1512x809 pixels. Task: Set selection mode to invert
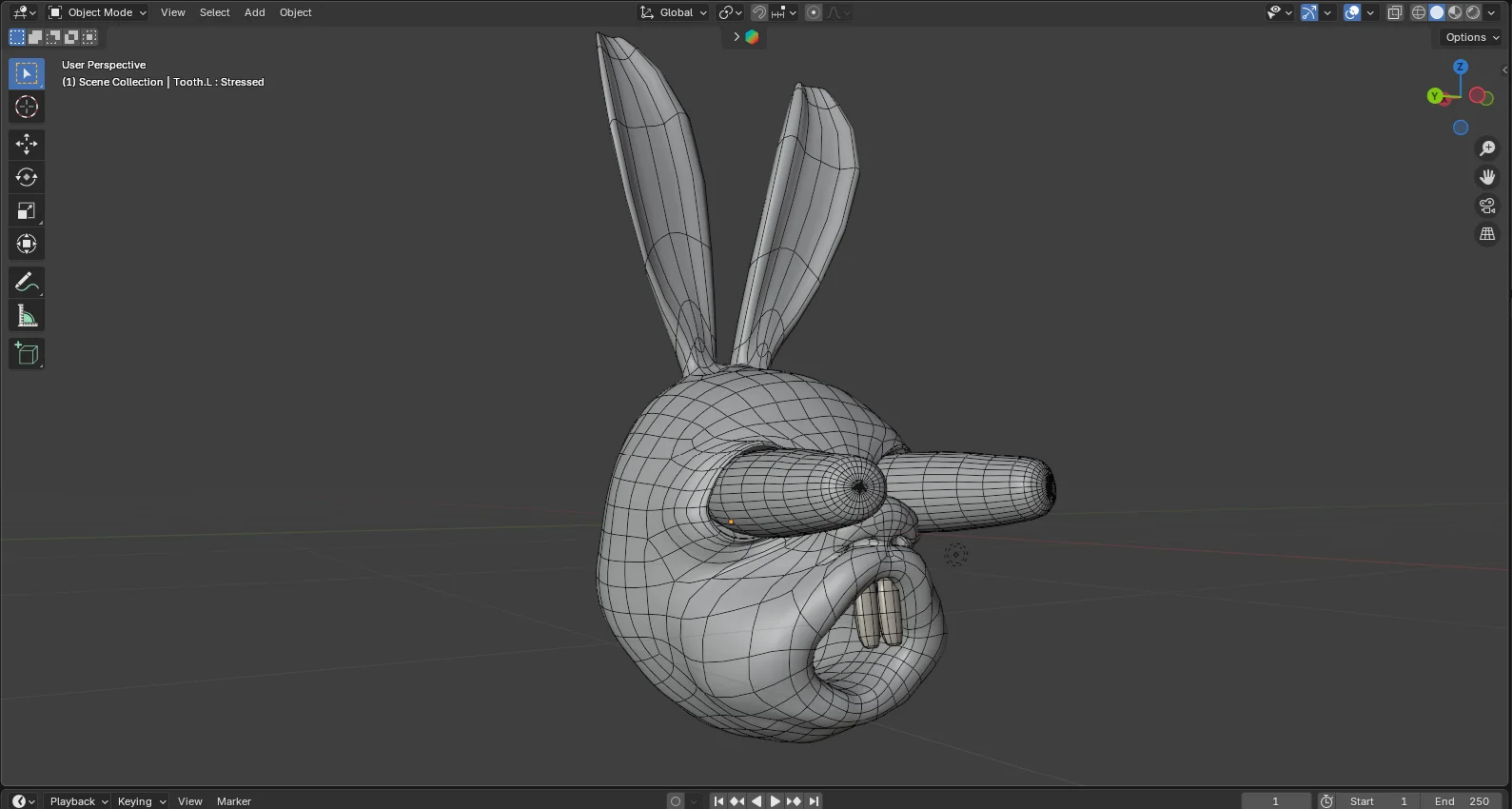click(71, 37)
